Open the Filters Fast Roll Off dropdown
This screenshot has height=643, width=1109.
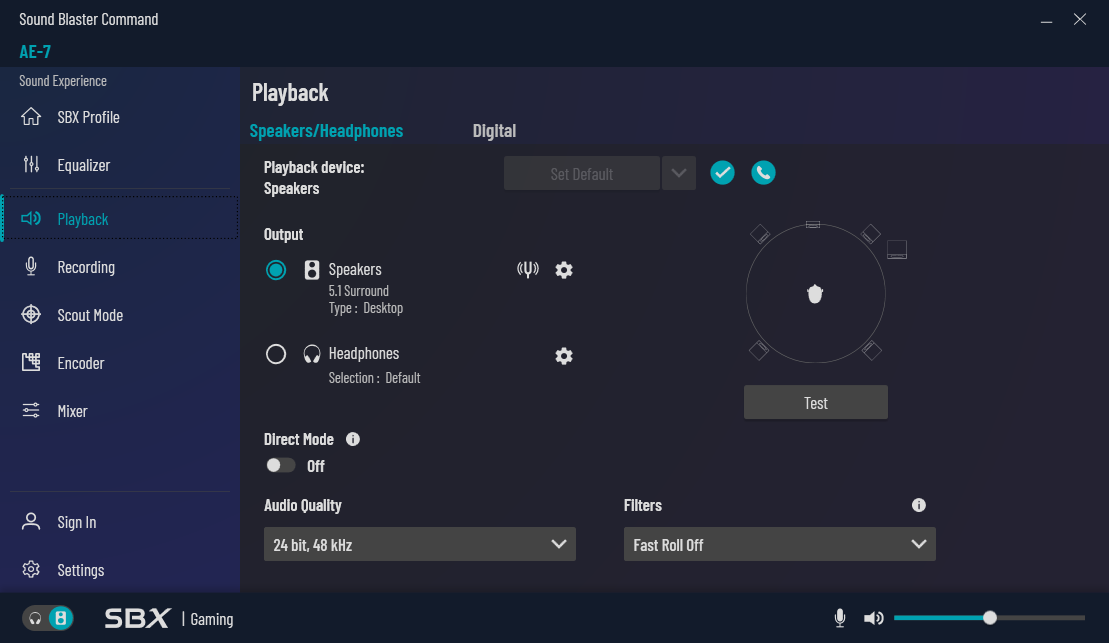(780, 544)
